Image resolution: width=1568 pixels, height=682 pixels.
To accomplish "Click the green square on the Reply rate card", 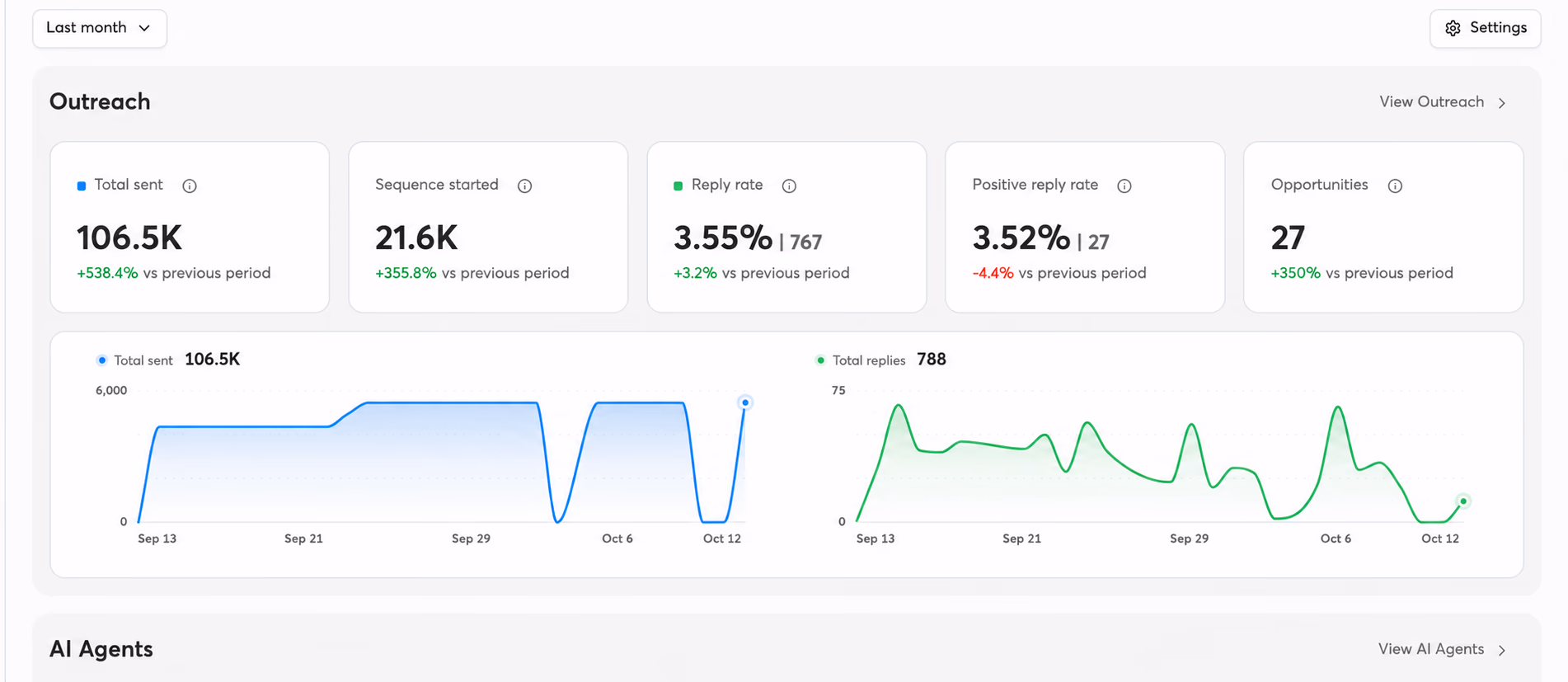I will [x=678, y=186].
